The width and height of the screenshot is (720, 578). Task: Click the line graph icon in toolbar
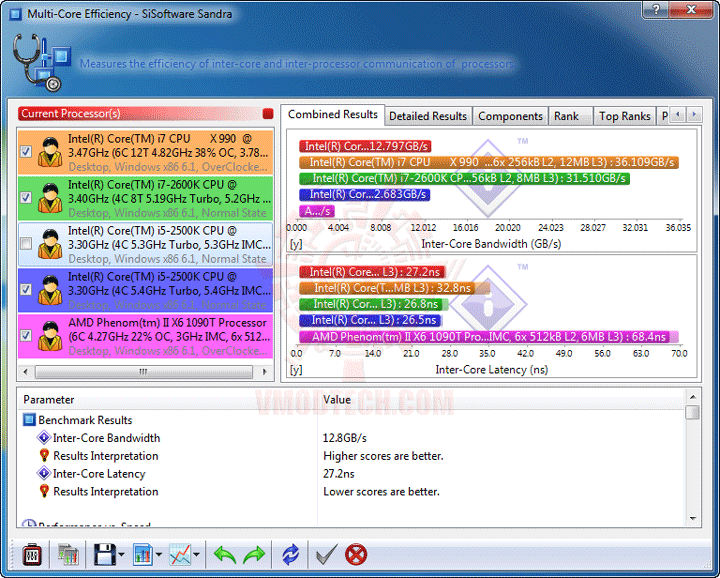[x=180, y=555]
